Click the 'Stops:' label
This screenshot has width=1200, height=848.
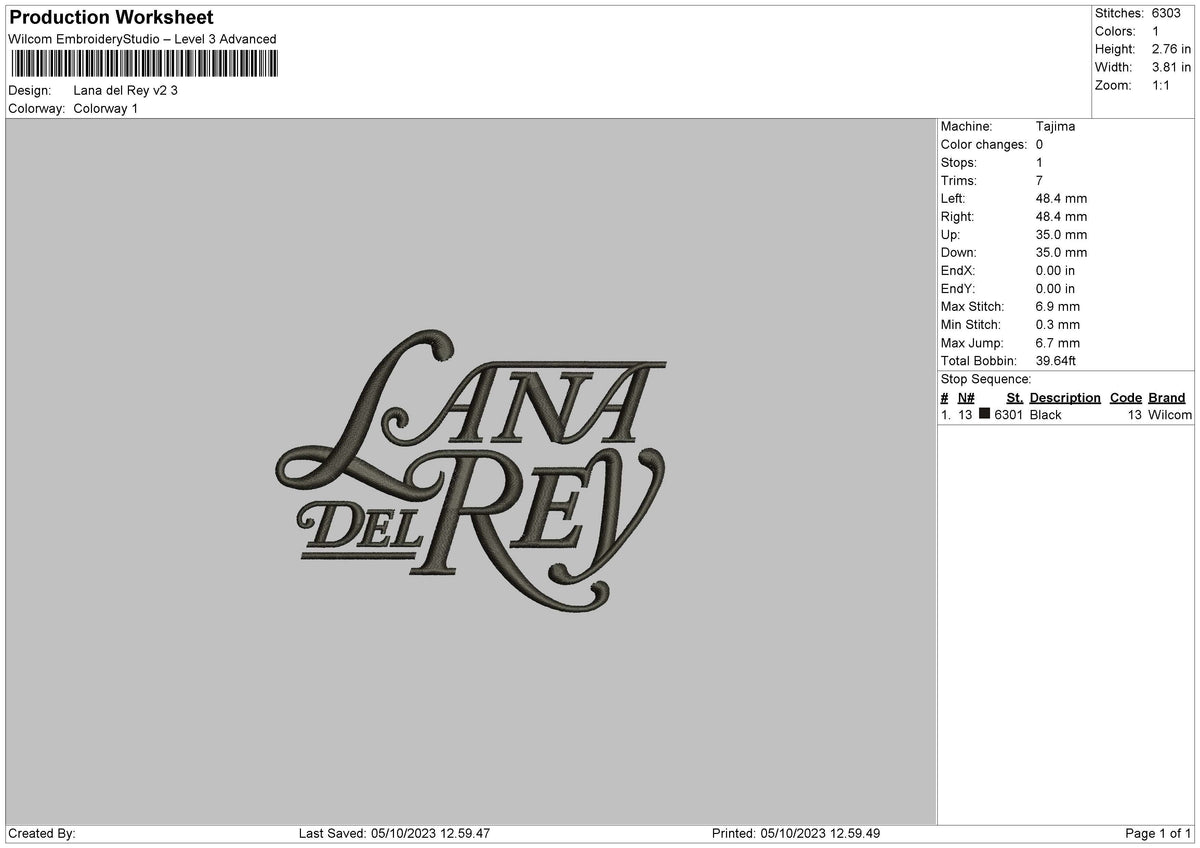(x=959, y=162)
